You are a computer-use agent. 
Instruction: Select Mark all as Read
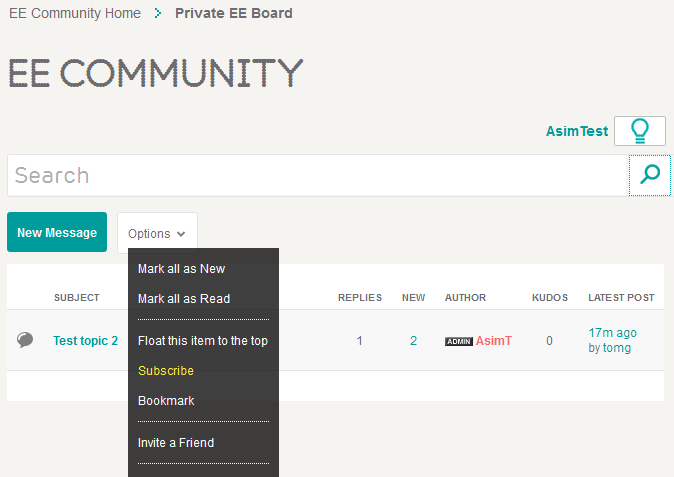[184, 299]
